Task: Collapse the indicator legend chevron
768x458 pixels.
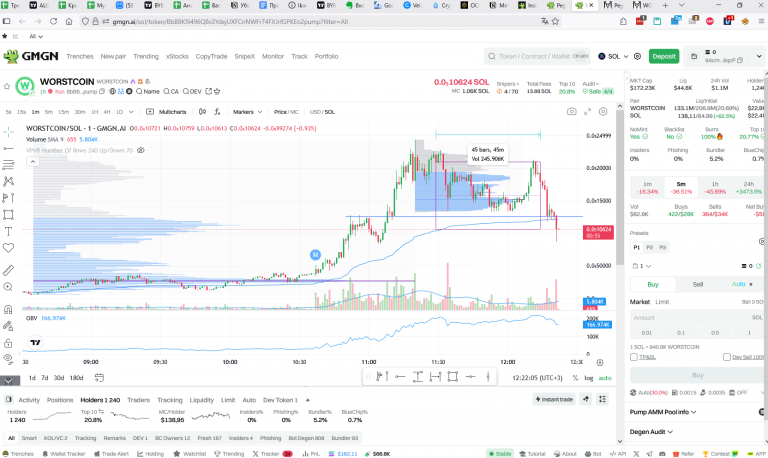Action: pos(32,162)
